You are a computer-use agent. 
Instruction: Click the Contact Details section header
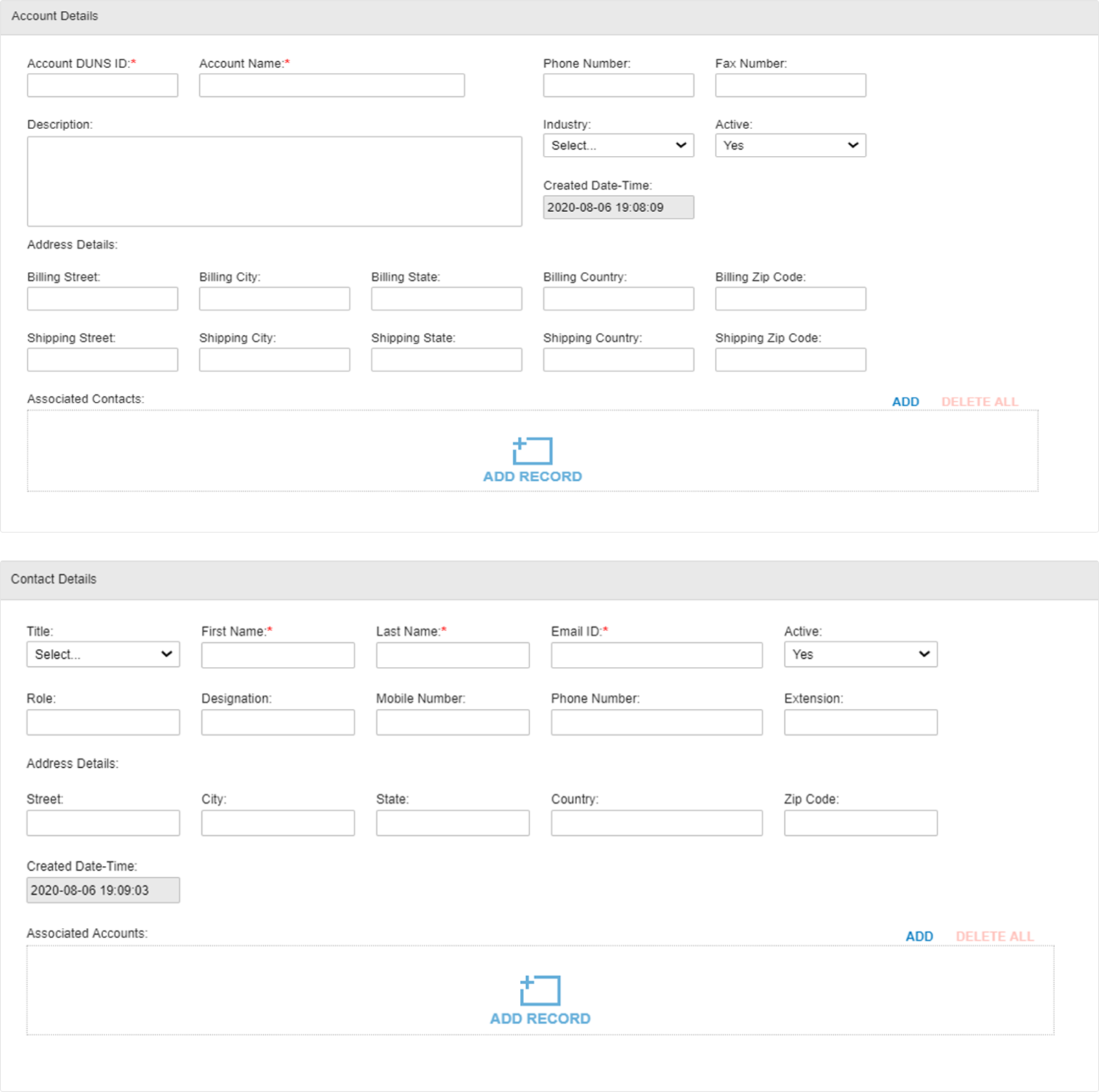(x=54, y=579)
